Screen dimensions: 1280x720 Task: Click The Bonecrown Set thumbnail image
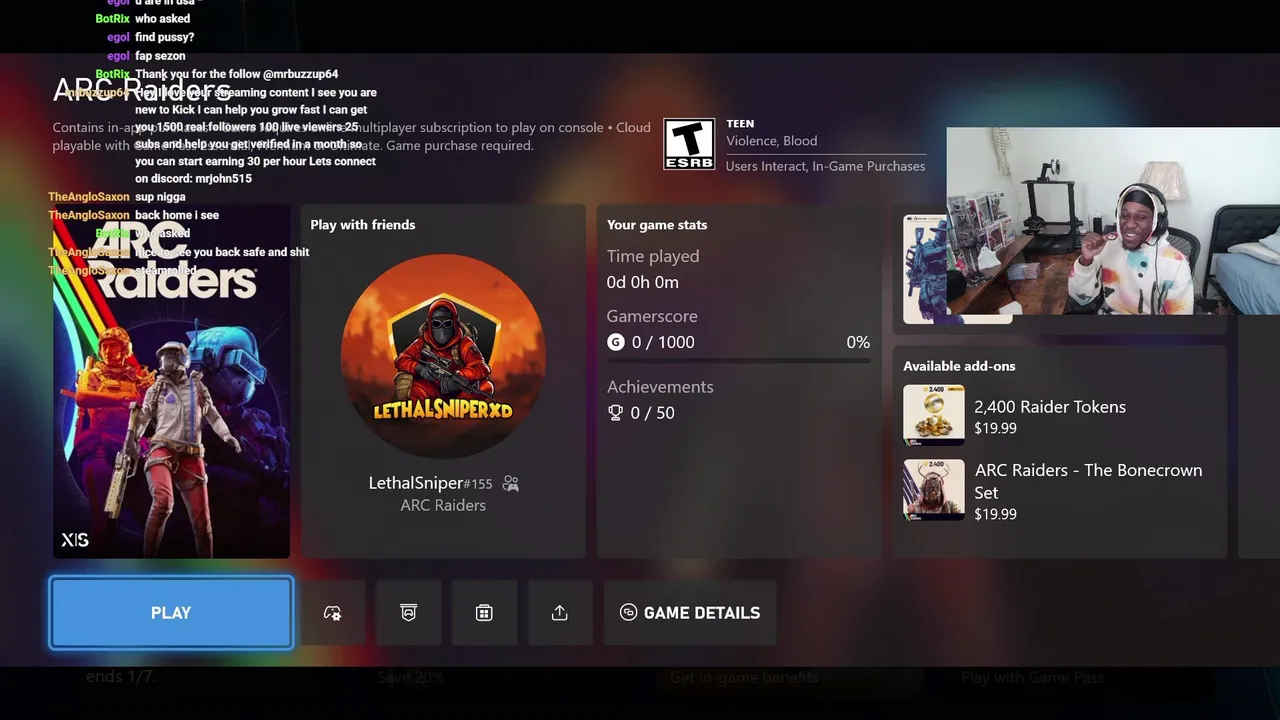click(x=934, y=490)
